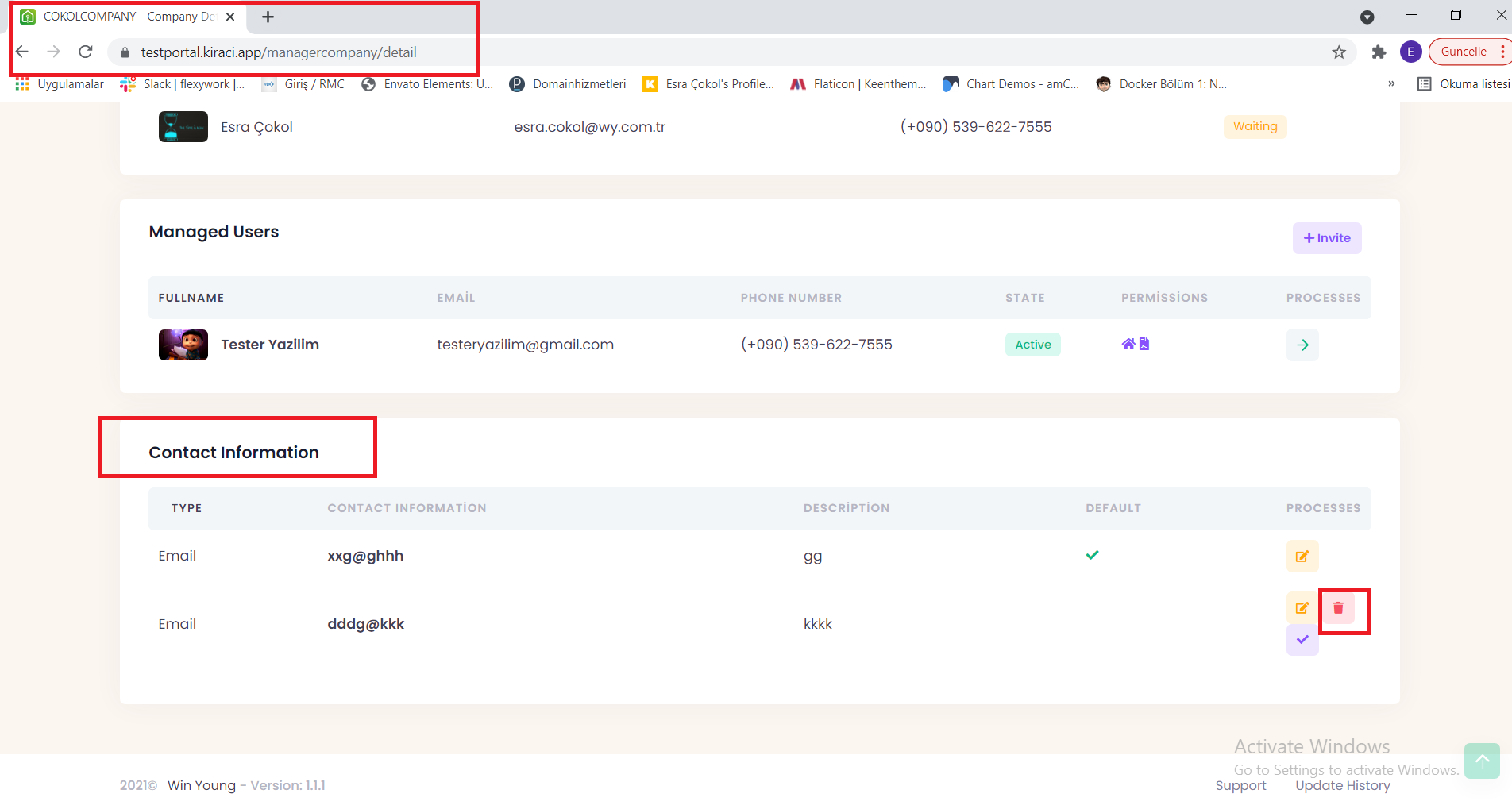
Task: Click the red delete trash icon
Action: coord(1338,608)
